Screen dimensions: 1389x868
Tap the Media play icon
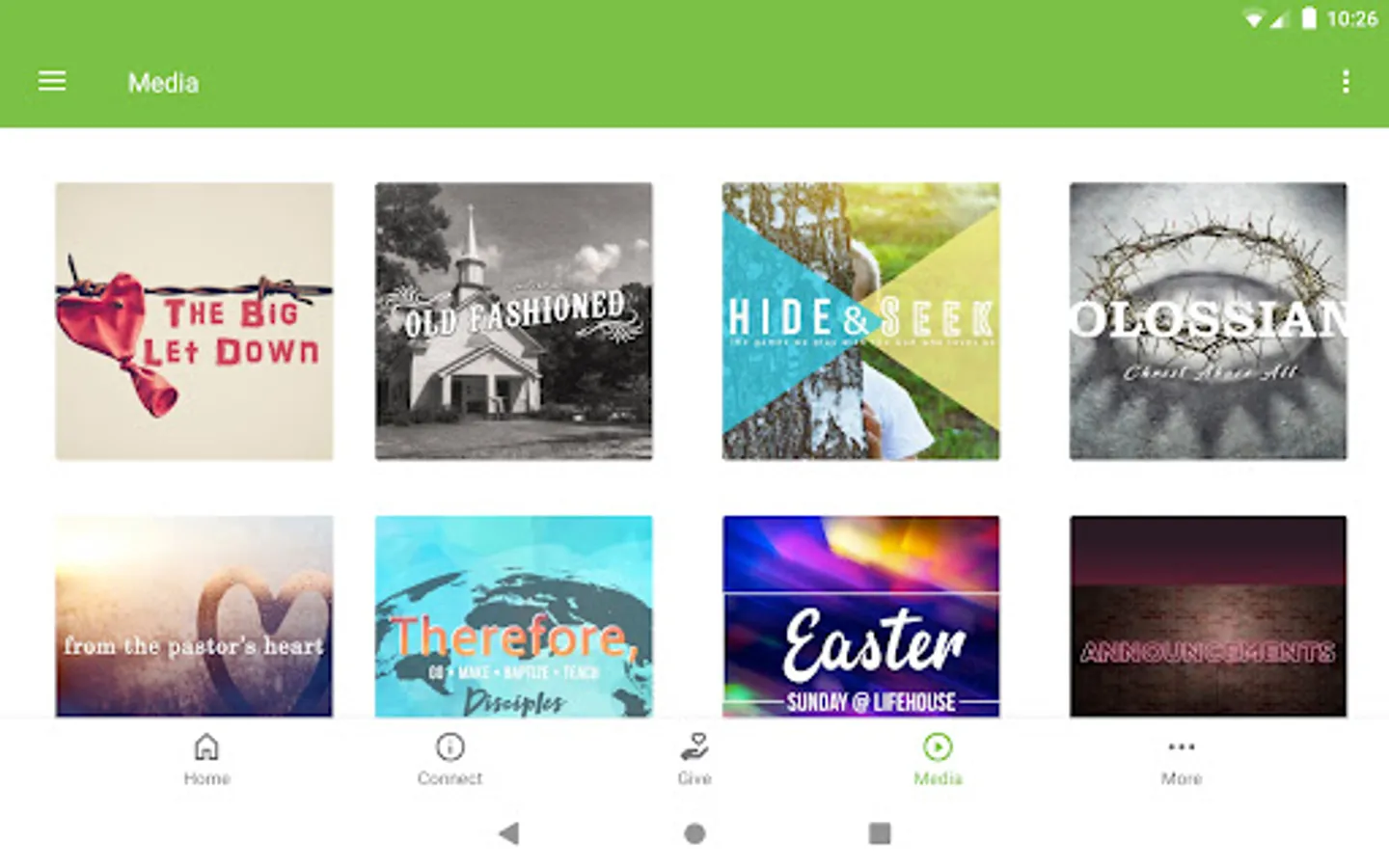(x=938, y=747)
